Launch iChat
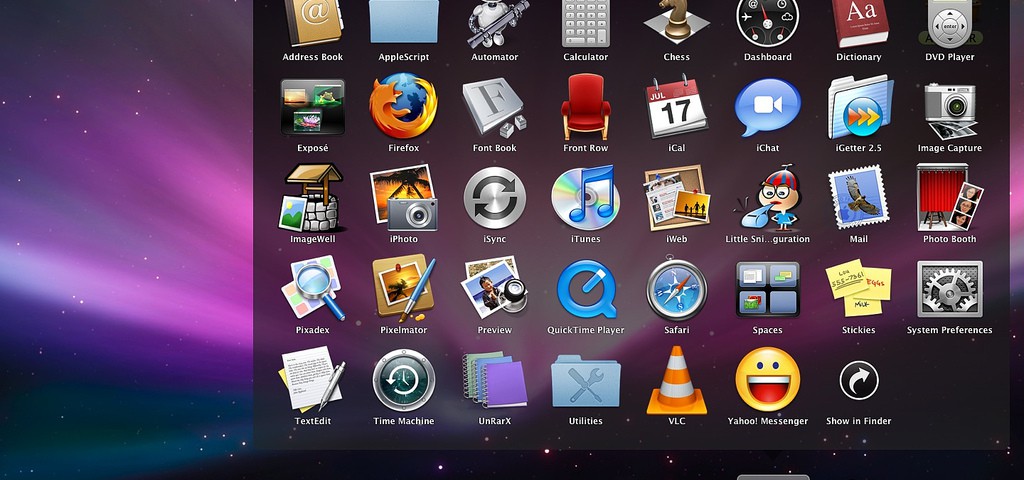Screen dimensions: 1024x480 767,107
